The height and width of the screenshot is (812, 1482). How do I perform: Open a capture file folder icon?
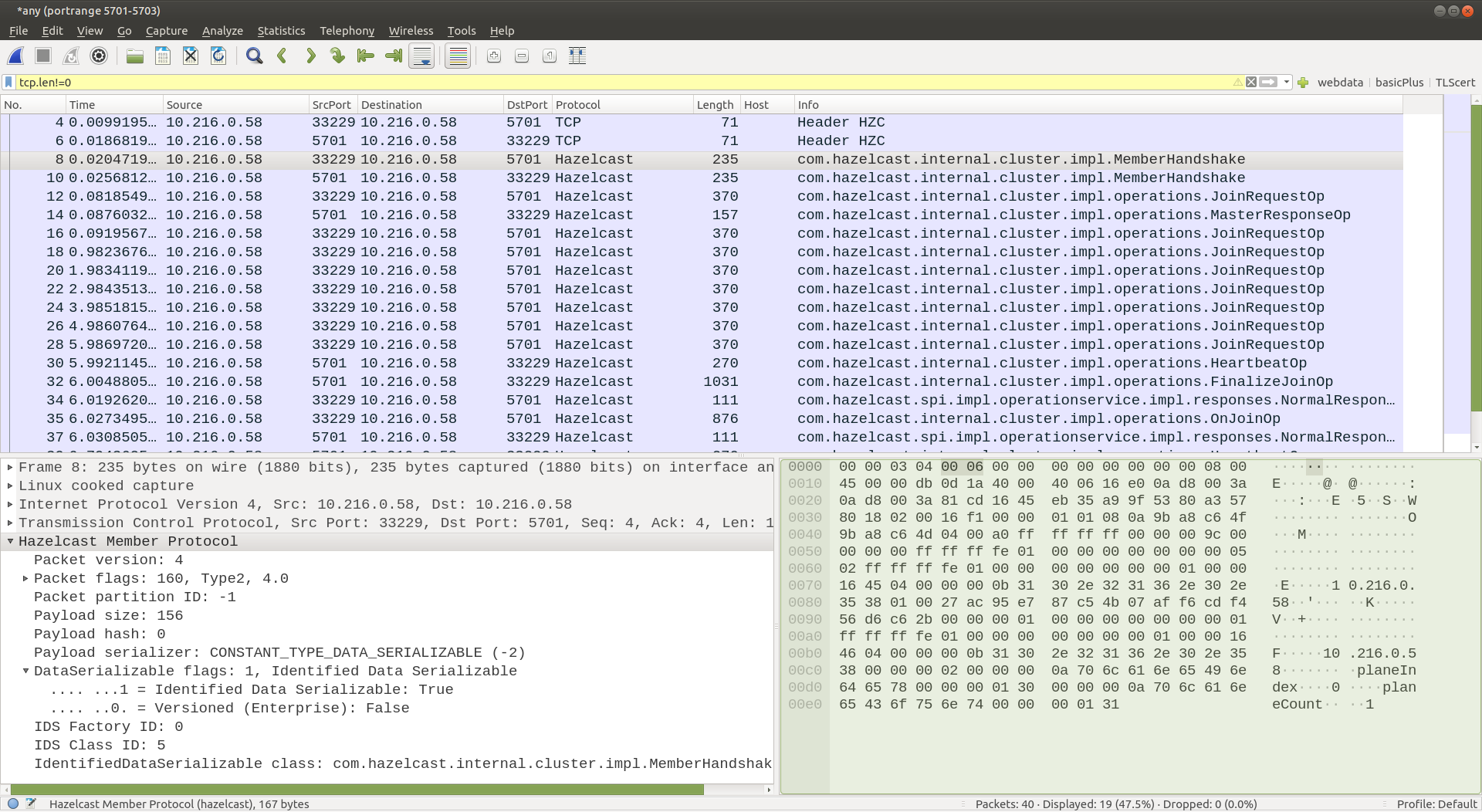pos(135,56)
